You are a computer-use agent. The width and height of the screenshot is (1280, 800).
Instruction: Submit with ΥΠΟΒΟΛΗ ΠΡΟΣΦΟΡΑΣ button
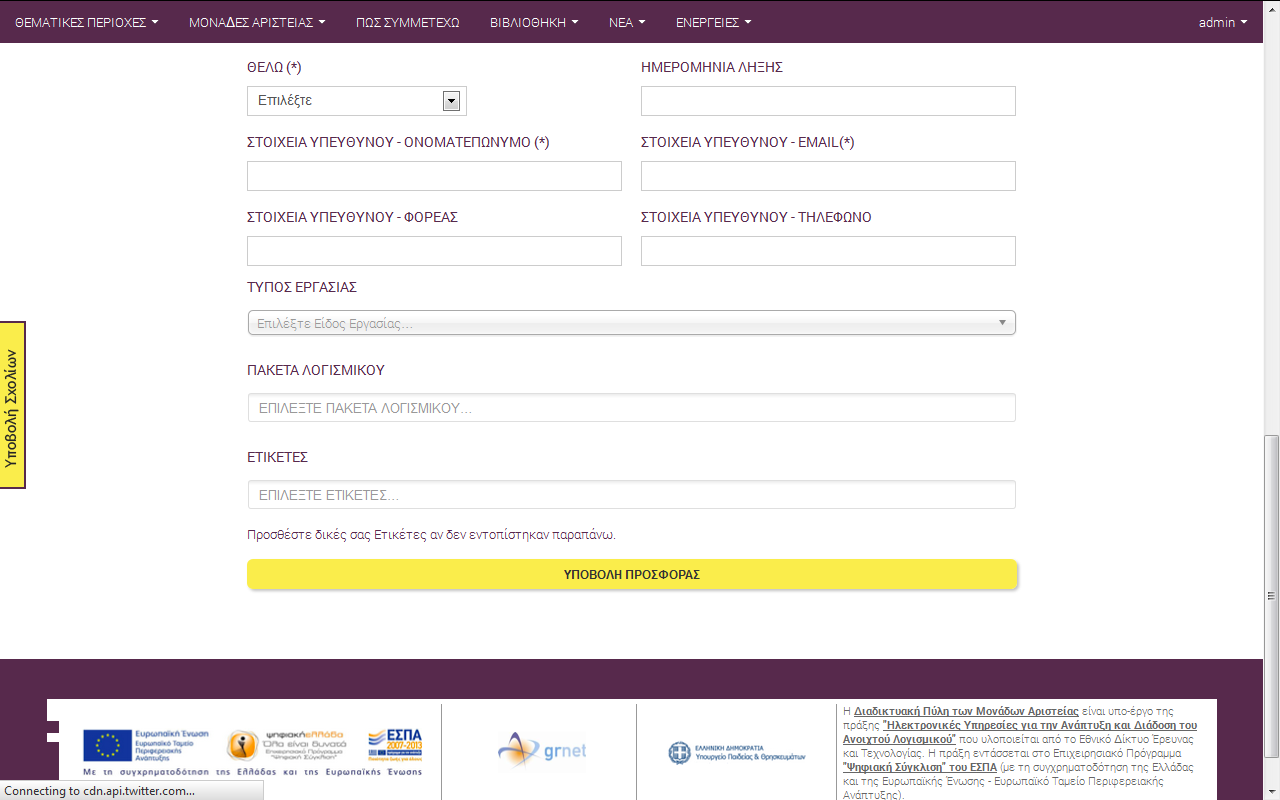click(632, 575)
